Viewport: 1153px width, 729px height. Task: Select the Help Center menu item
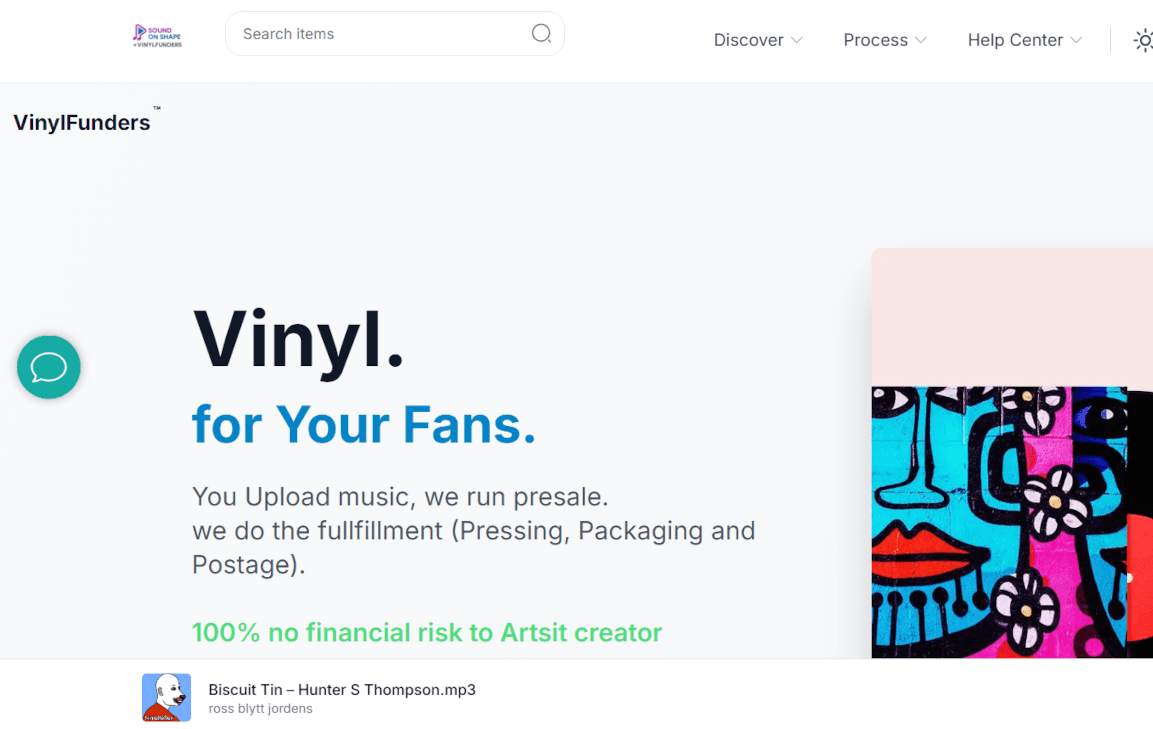(x=1015, y=40)
